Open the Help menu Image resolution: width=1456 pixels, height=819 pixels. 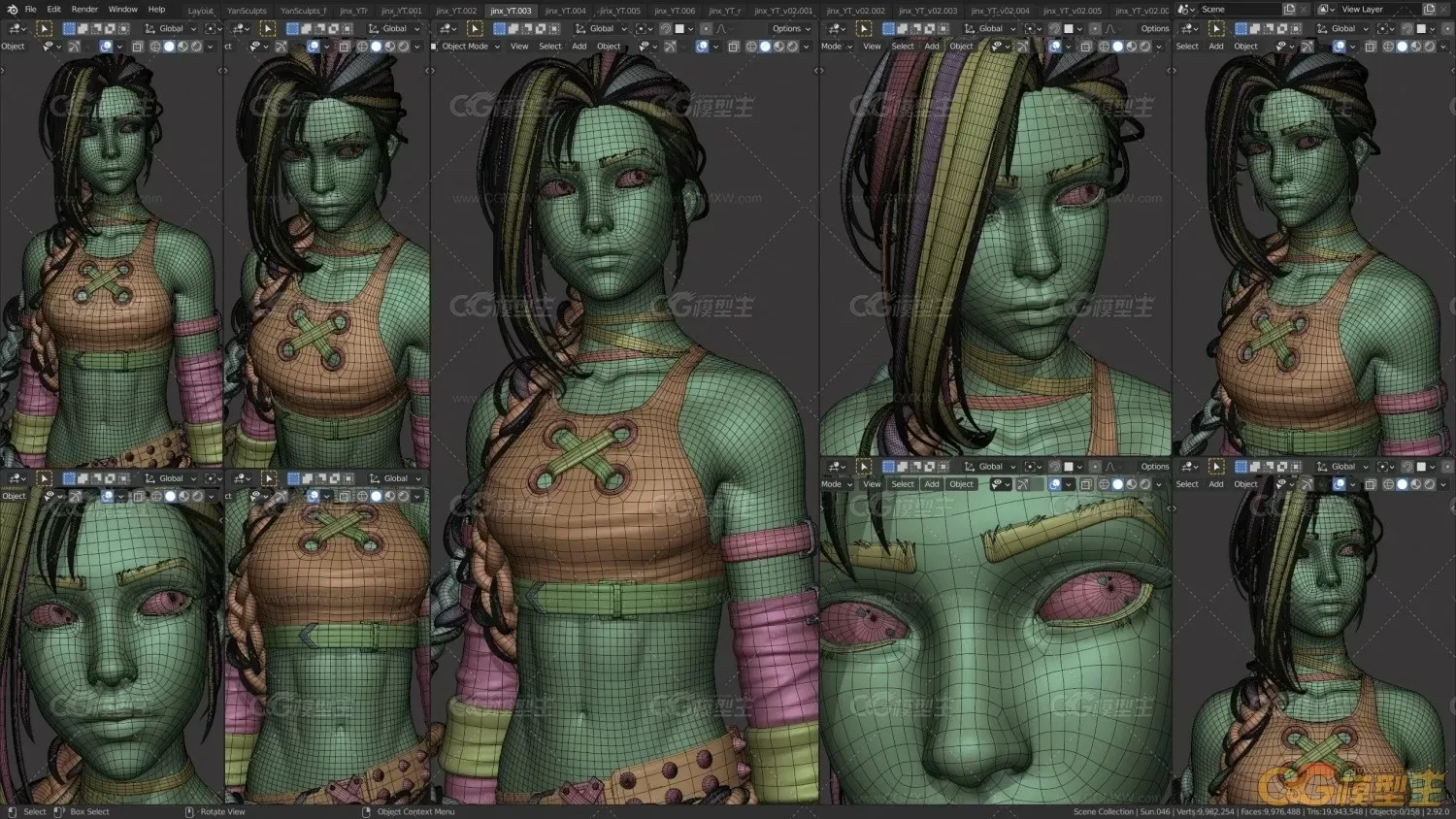click(x=156, y=9)
